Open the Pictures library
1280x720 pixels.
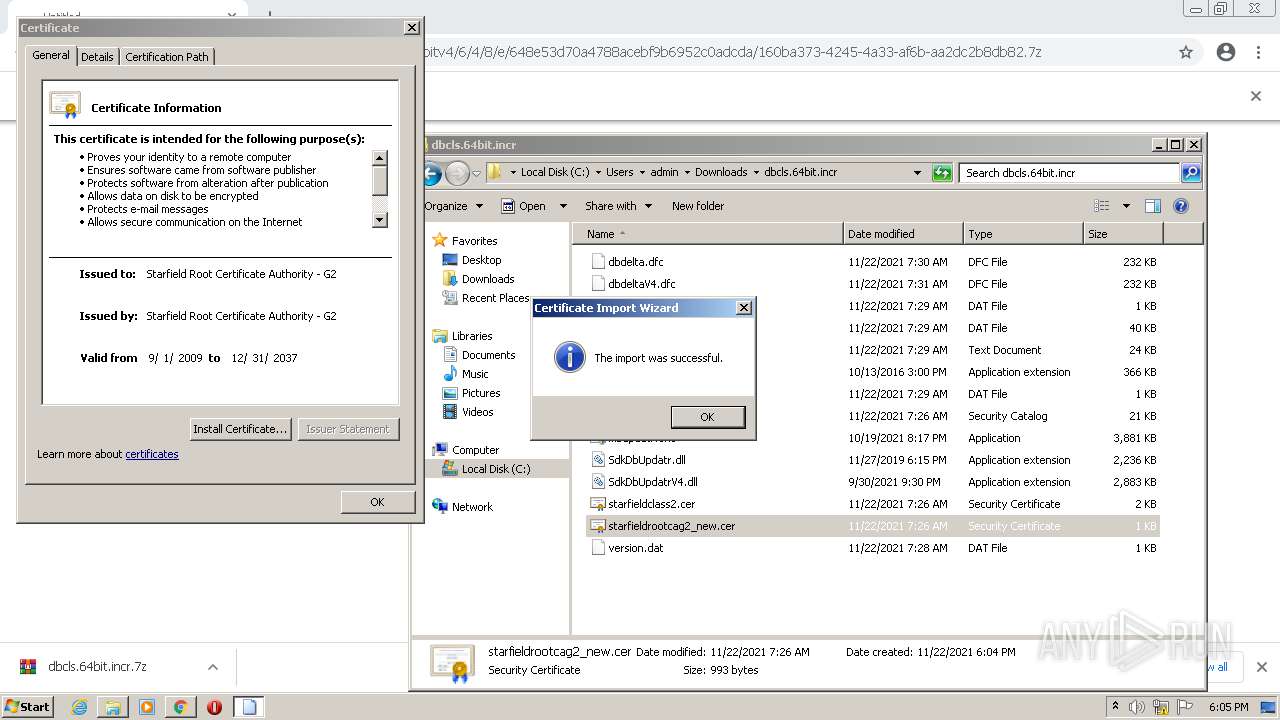tap(481, 393)
